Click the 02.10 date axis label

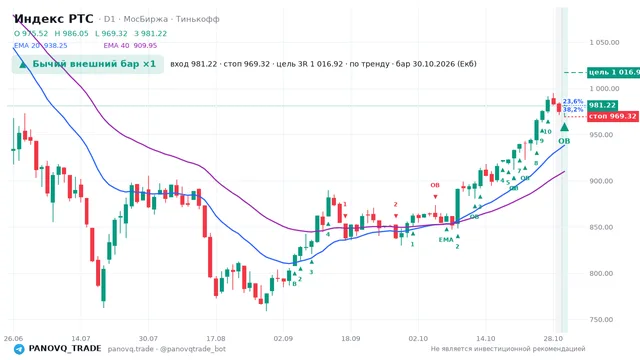coord(418,338)
